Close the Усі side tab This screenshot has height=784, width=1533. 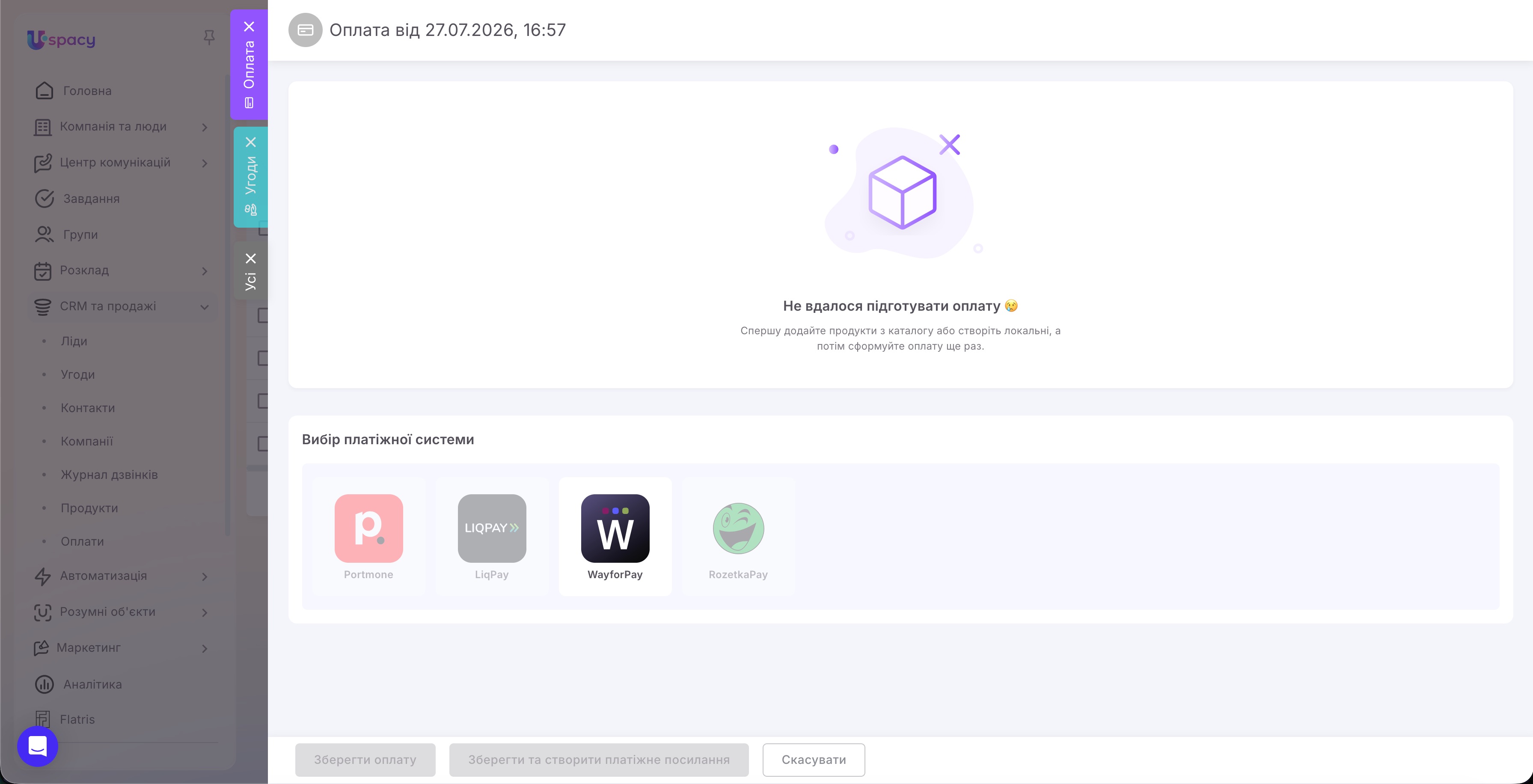click(250, 258)
